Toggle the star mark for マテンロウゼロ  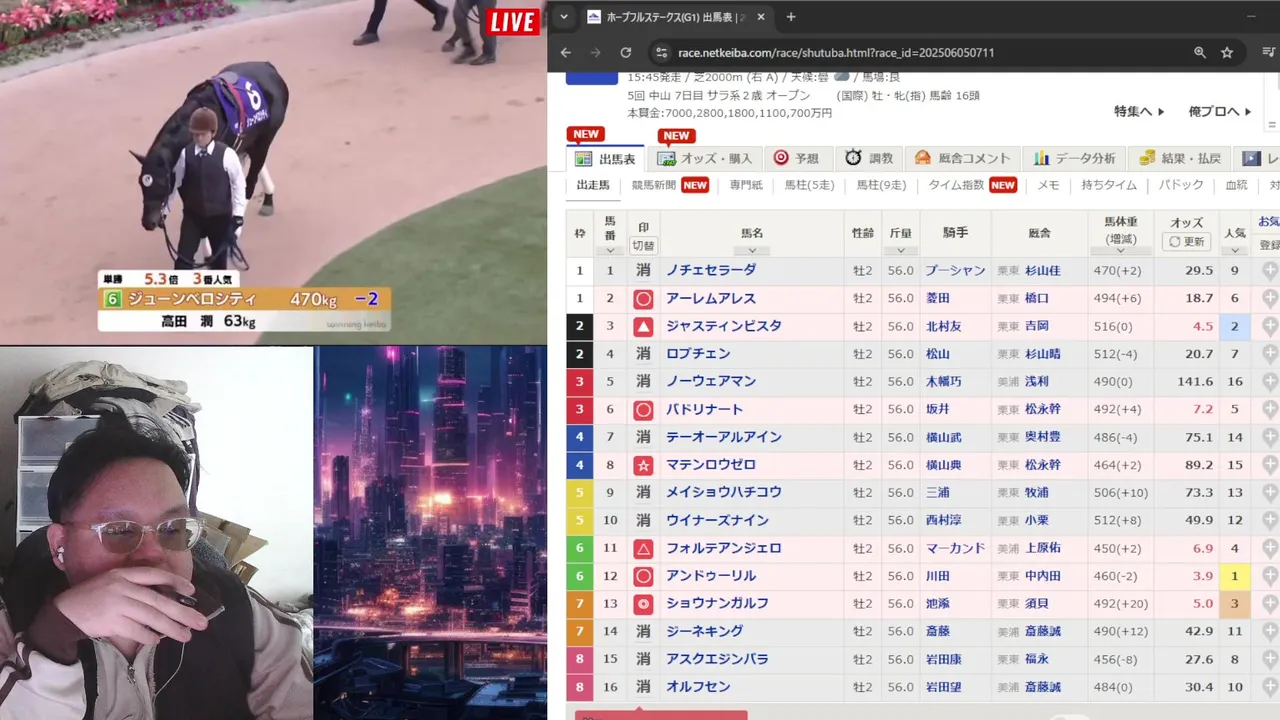643,465
